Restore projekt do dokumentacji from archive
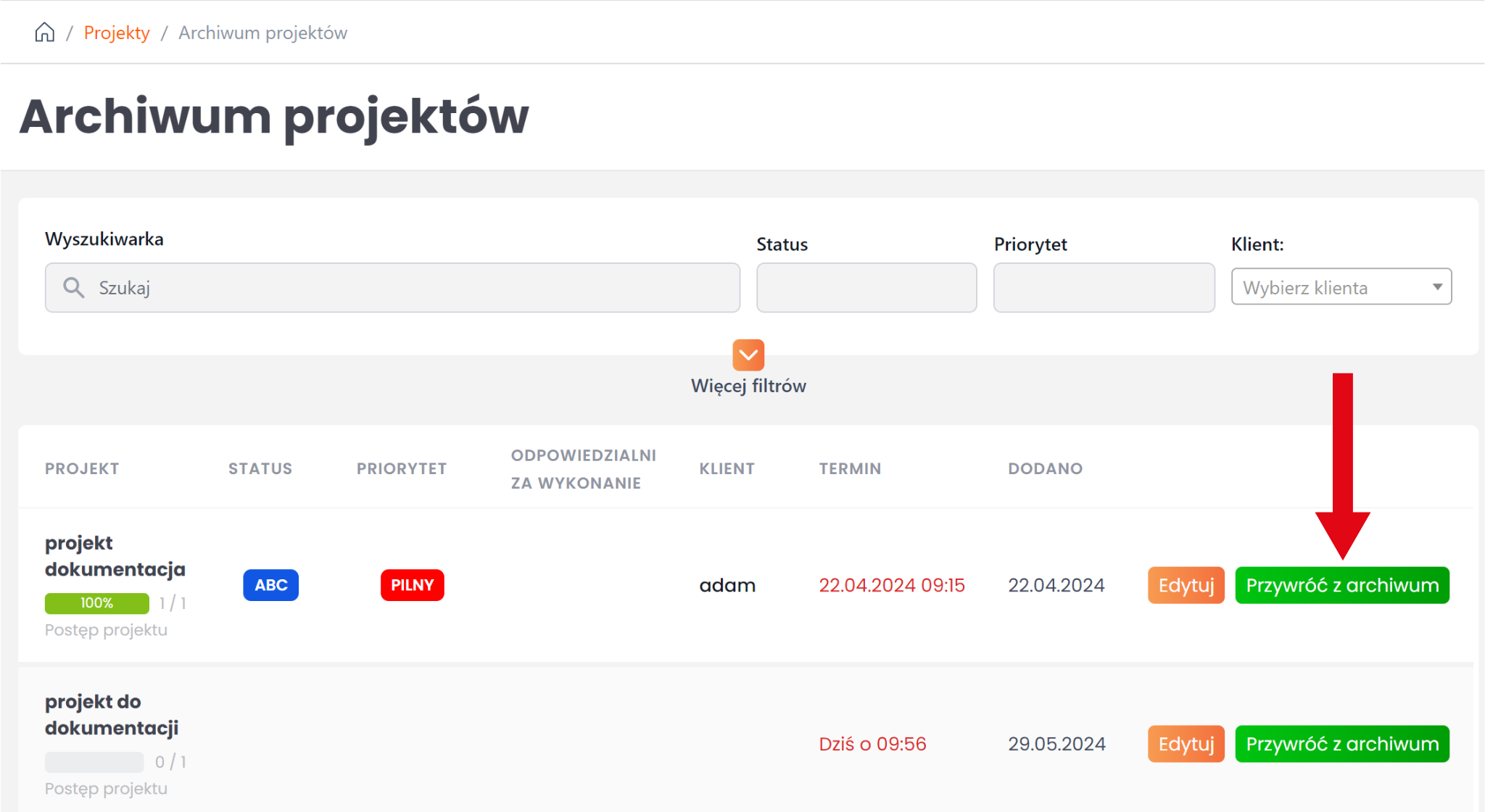1485x812 pixels. tap(1341, 744)
